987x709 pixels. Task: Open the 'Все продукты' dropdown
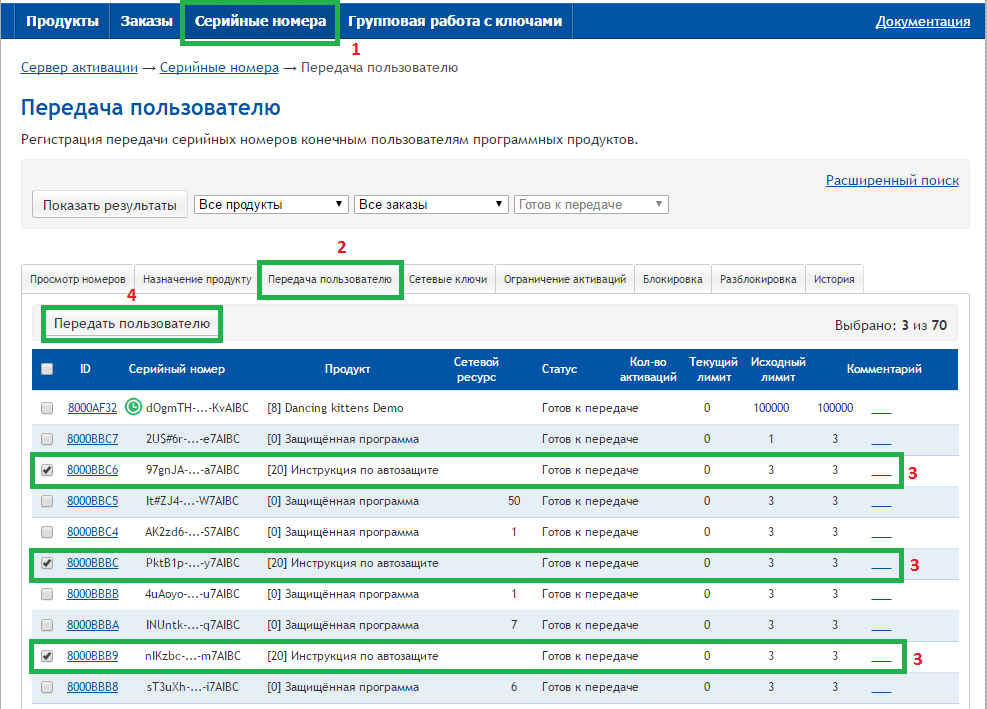coord(271,204)
